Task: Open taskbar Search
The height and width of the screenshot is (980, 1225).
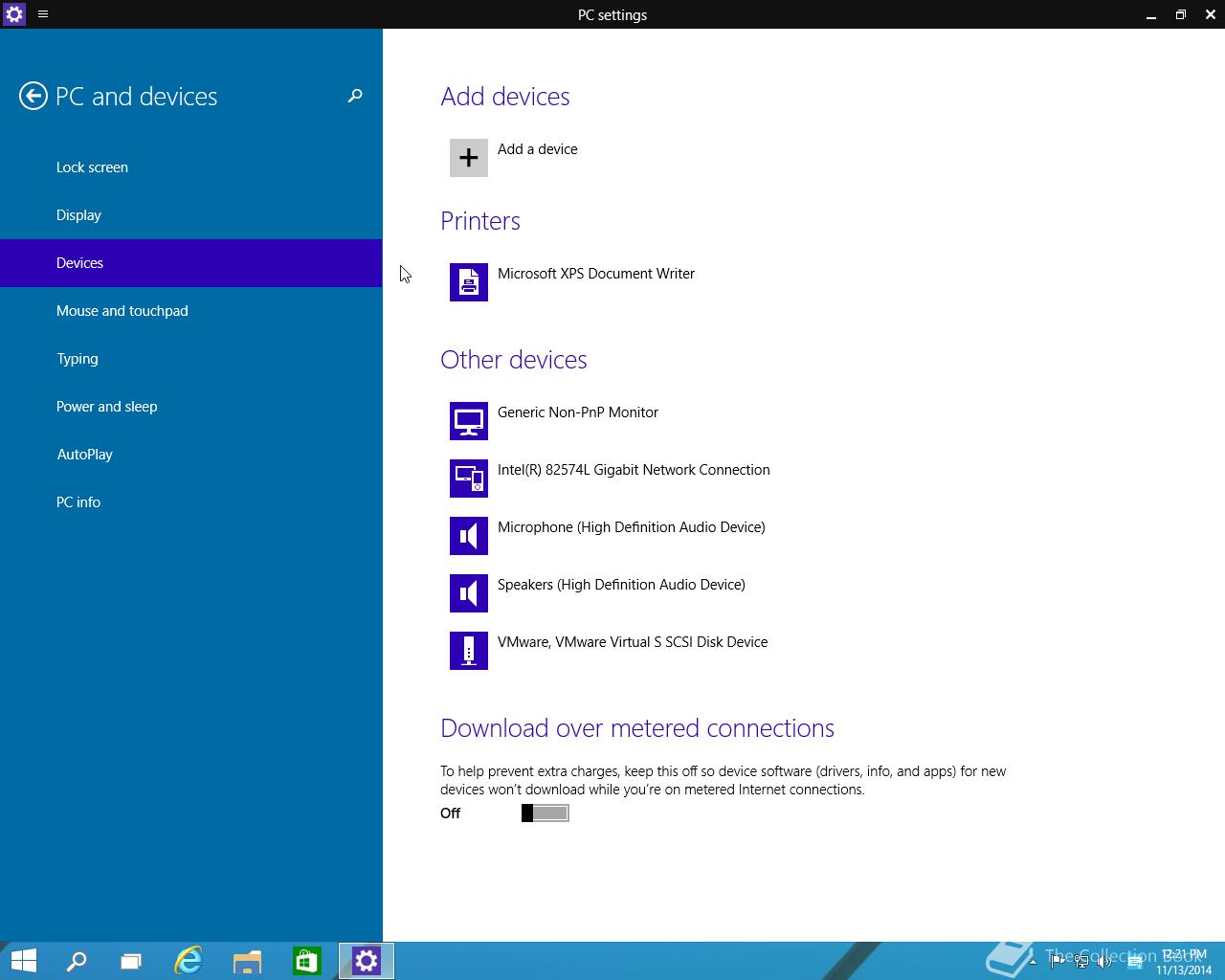Action: tap(76, 961)
